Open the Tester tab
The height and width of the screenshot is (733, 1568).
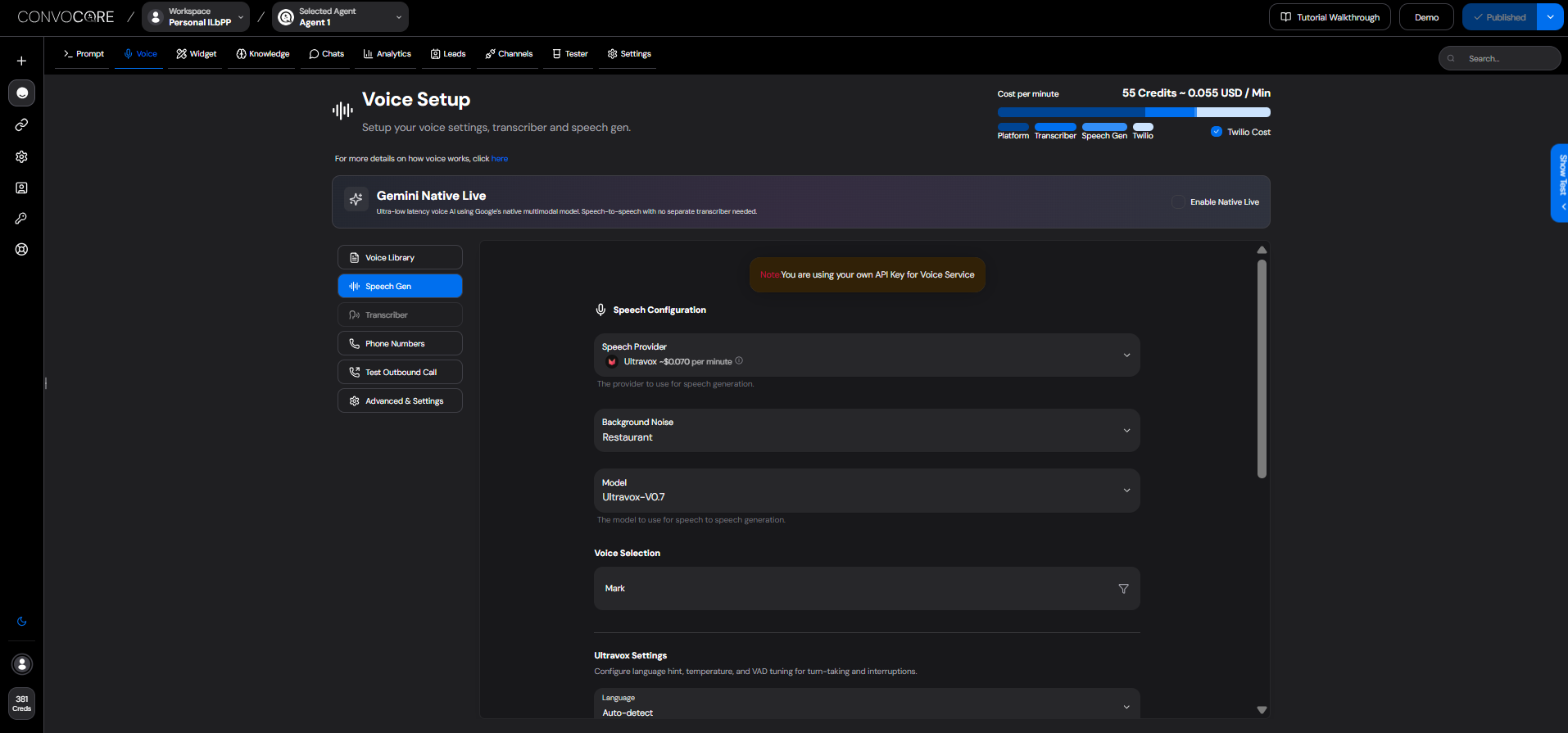point(570,54)
